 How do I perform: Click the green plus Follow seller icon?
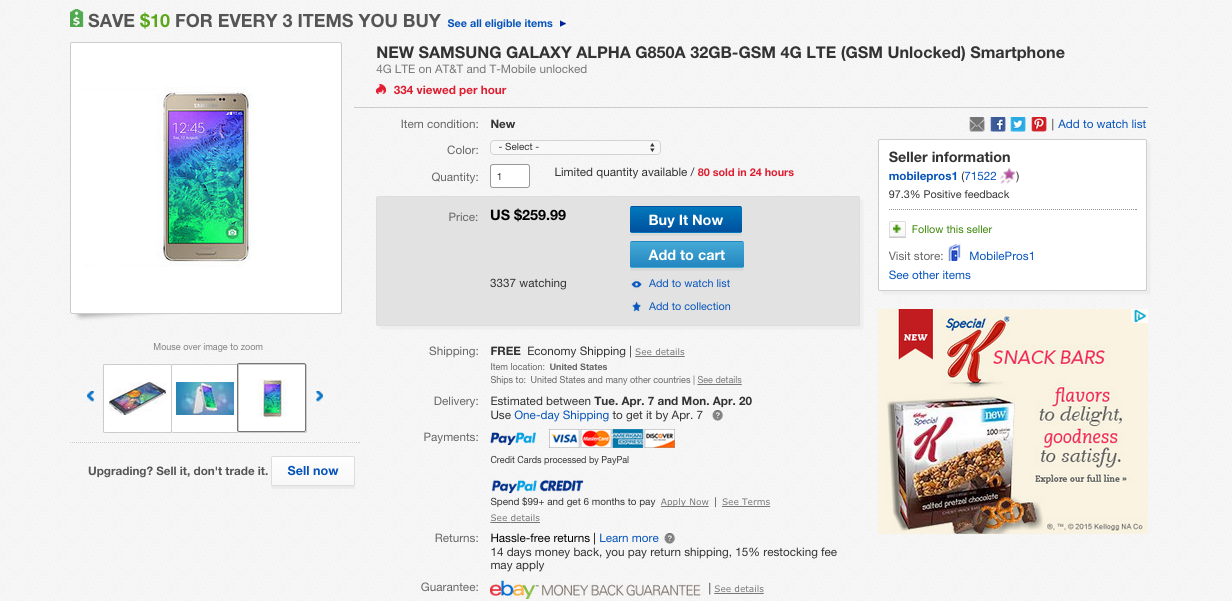[897, 229]
